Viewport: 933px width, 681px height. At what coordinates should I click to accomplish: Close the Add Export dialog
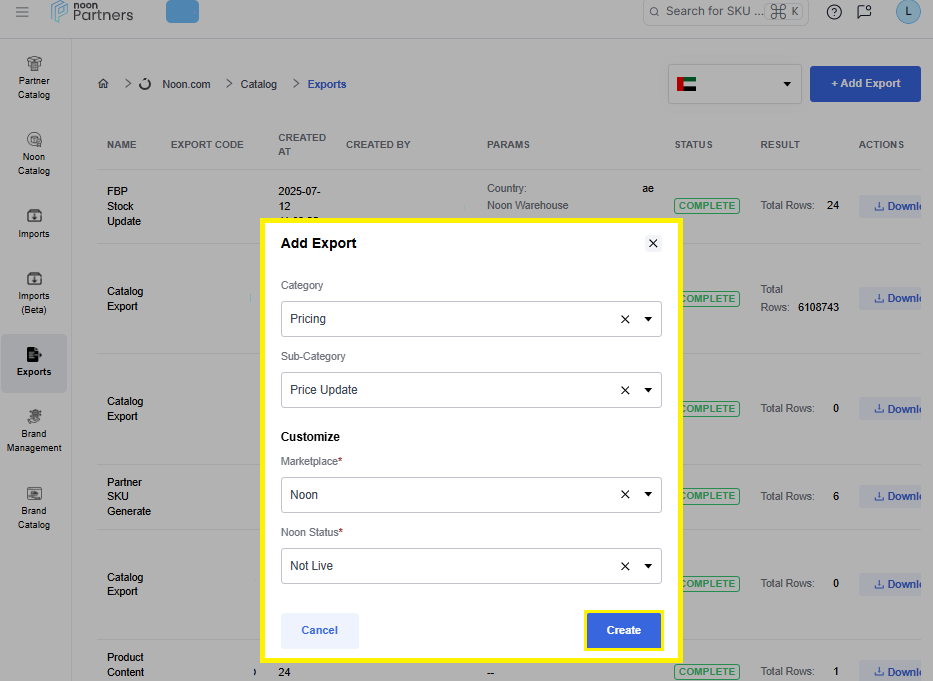(653, 243)
